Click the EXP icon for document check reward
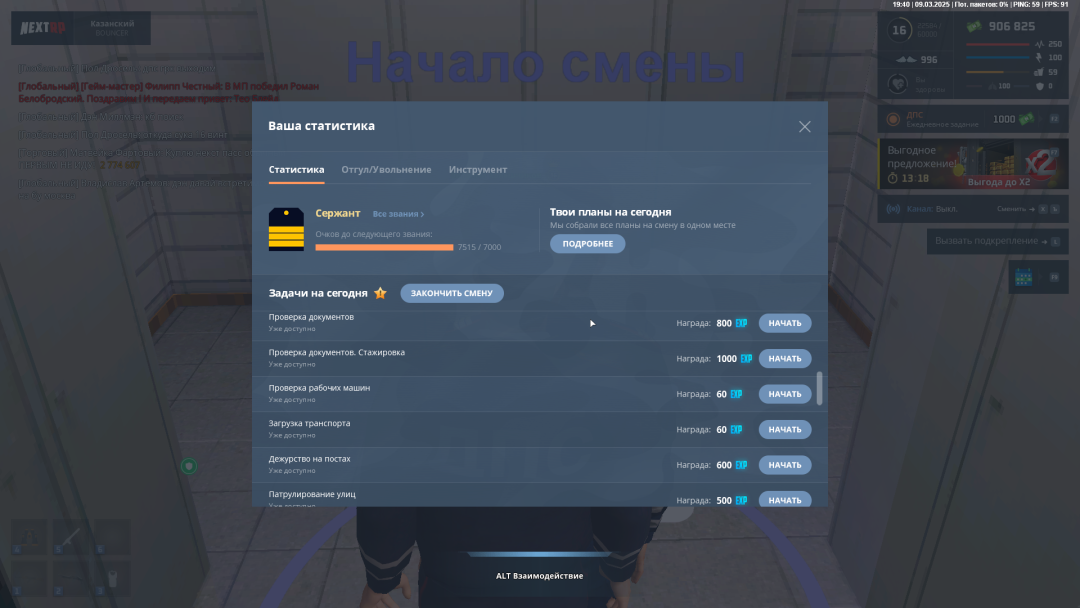Viewport: 1080px width, 608px height. (x=741, y=323)
